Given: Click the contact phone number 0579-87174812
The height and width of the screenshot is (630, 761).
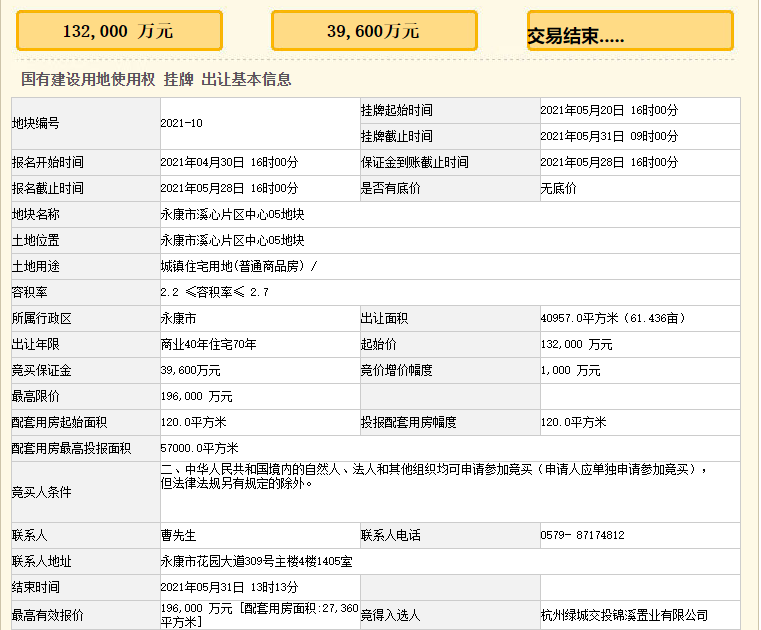Looking at the screenshot, I should pyautogui.click(x=582, y=536).
